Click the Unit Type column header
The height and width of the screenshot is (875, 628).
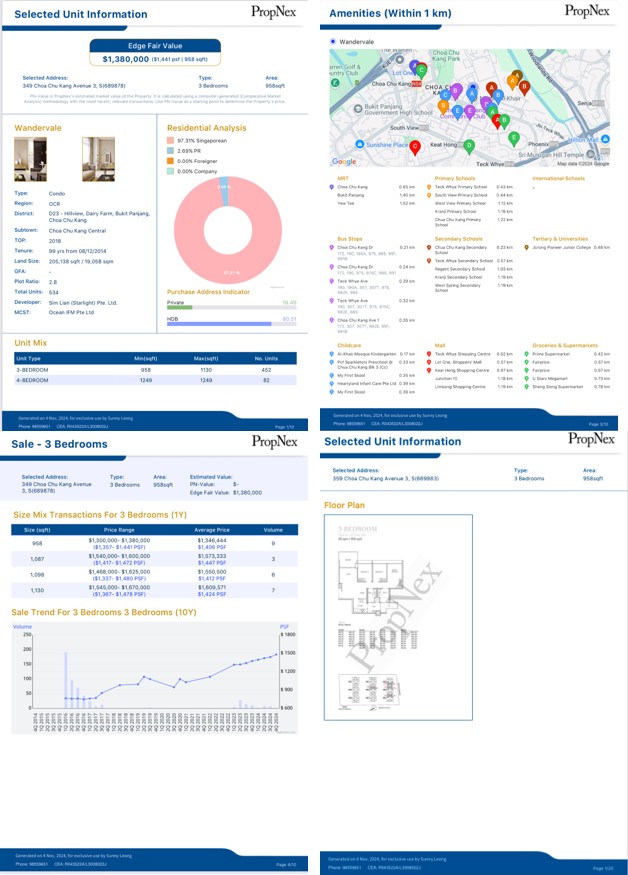28,359
